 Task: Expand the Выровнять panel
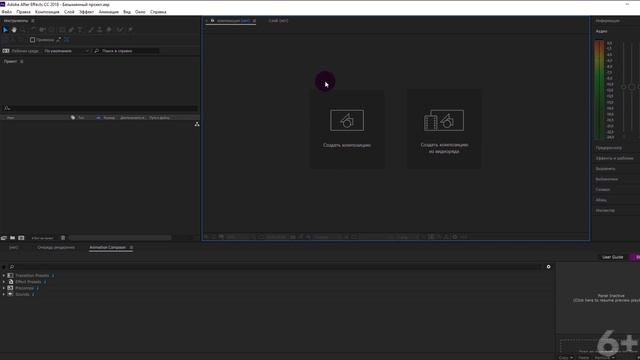point(605,169)
